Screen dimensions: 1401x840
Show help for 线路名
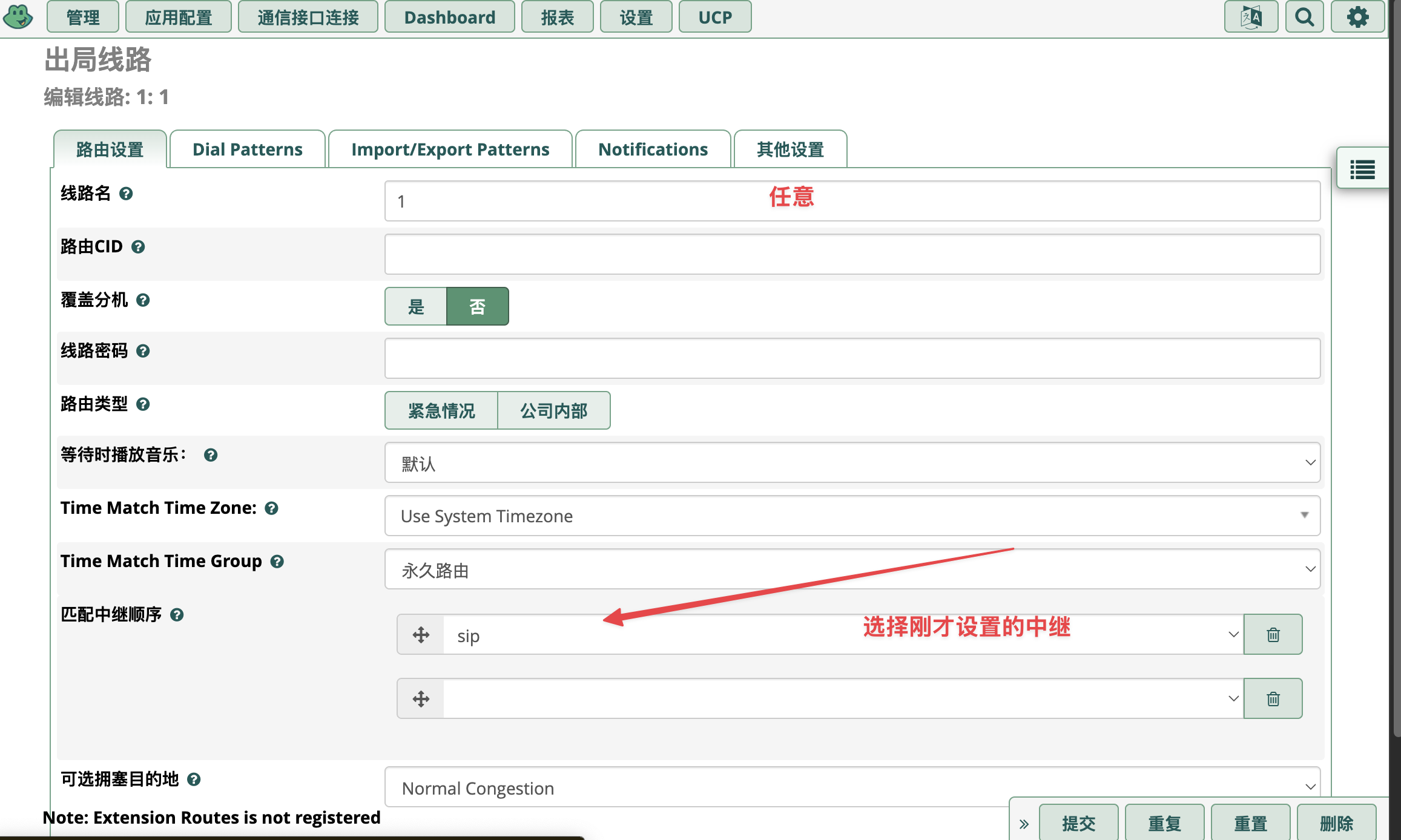pyautogui.click(x=126, y=194)
